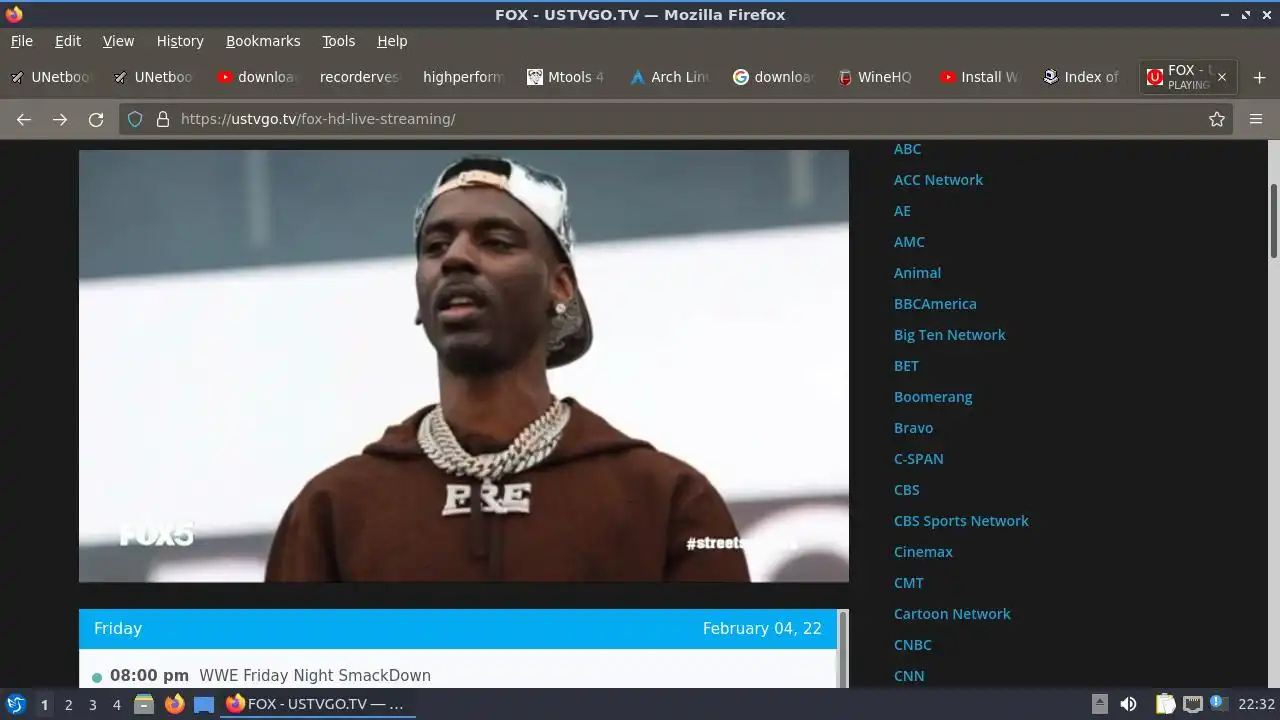
Task: Switch to workspace 4
Action: click(116, 705)
